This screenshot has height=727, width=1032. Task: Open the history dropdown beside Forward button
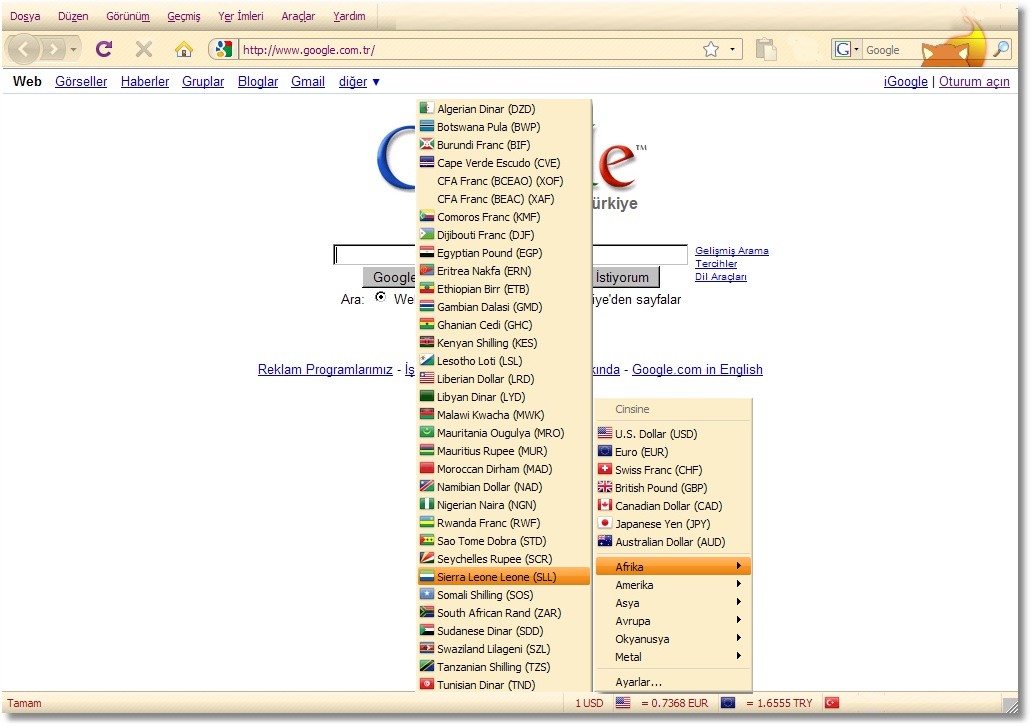[x=73, y=49]
